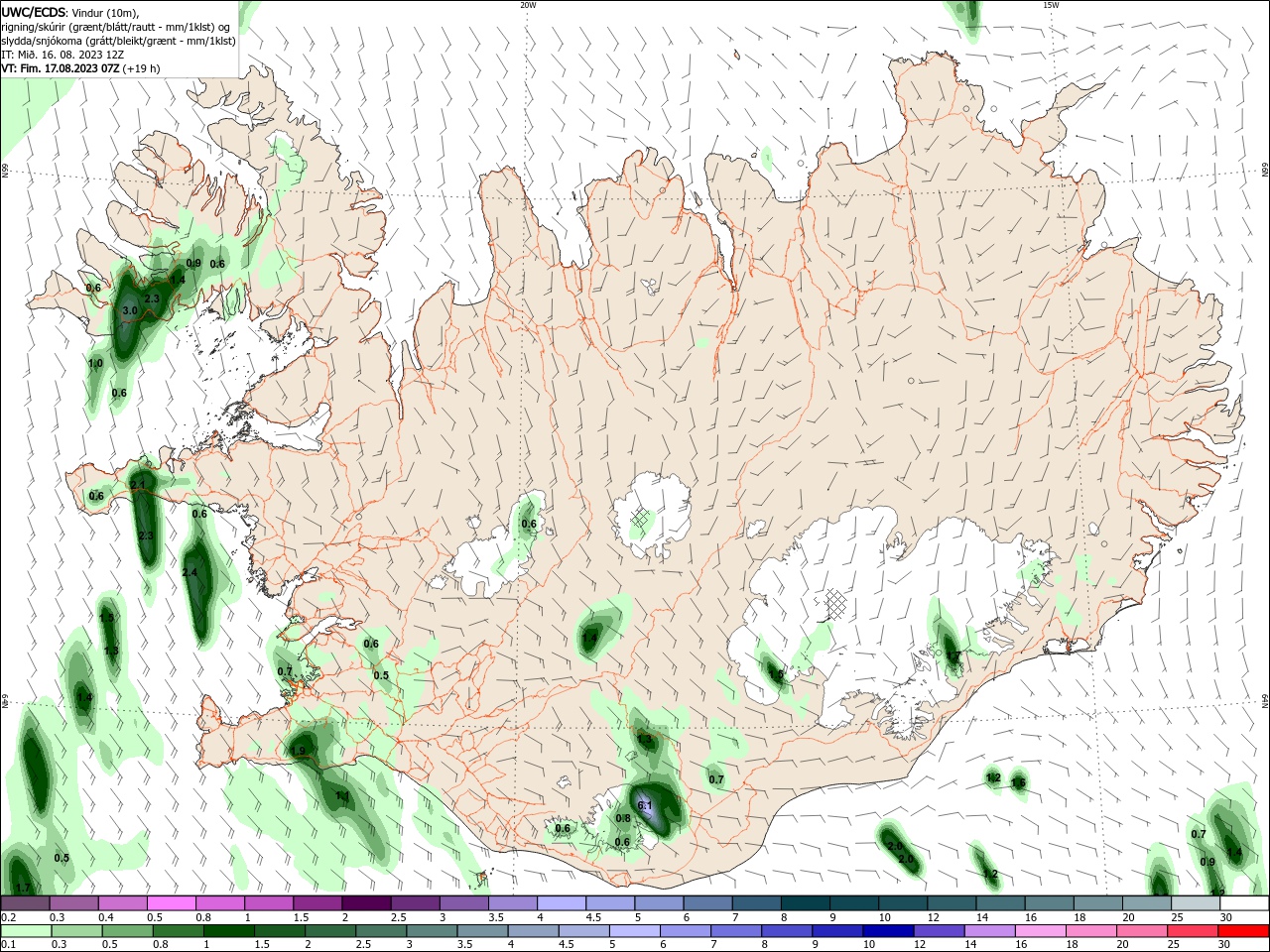Click the 3.0 precipitation value in Westfjords
Image resolution: width=1270 pixels, height=952 pixels.
click(x=129, y=310)
